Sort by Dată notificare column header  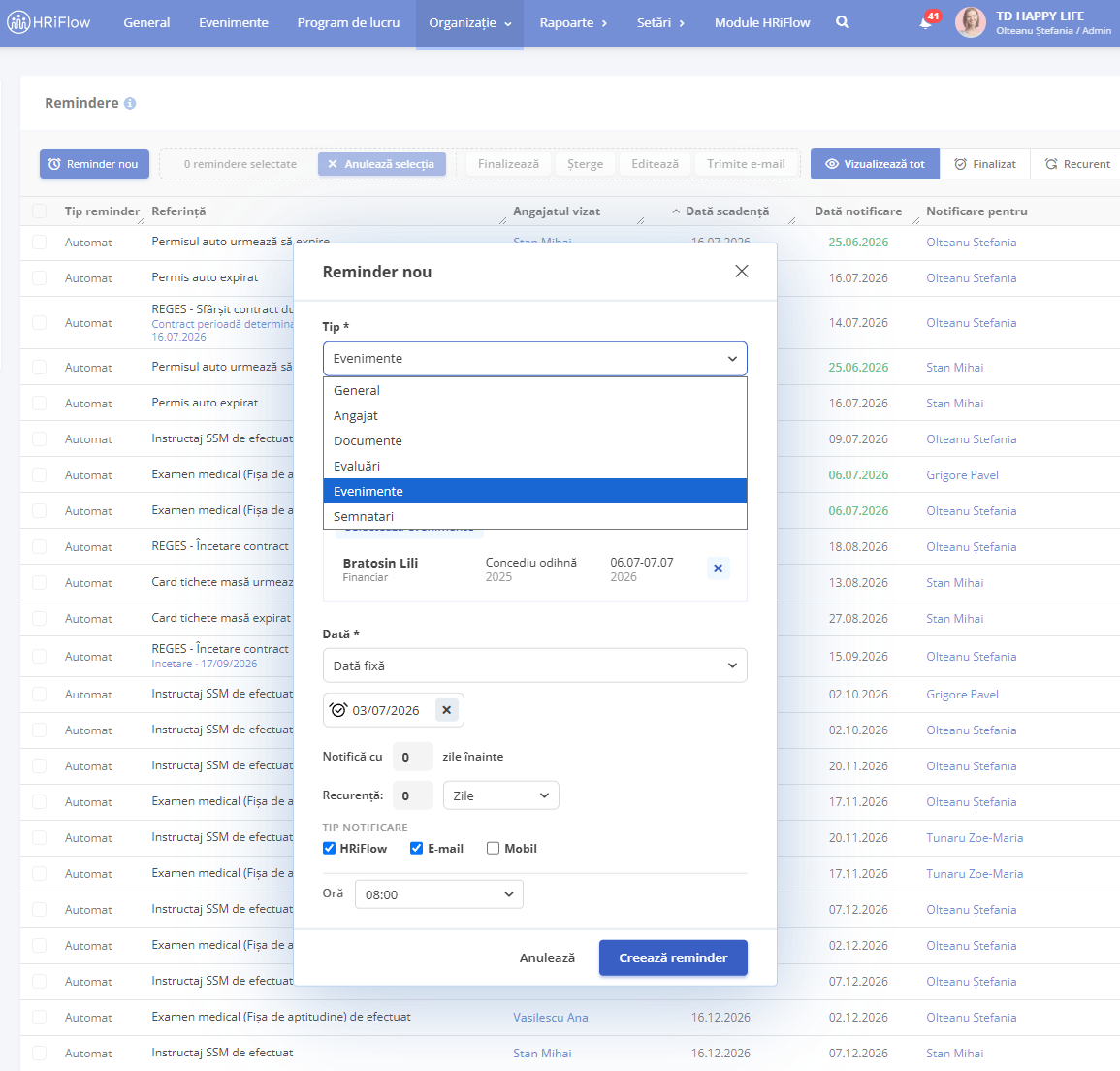(858, 211)
